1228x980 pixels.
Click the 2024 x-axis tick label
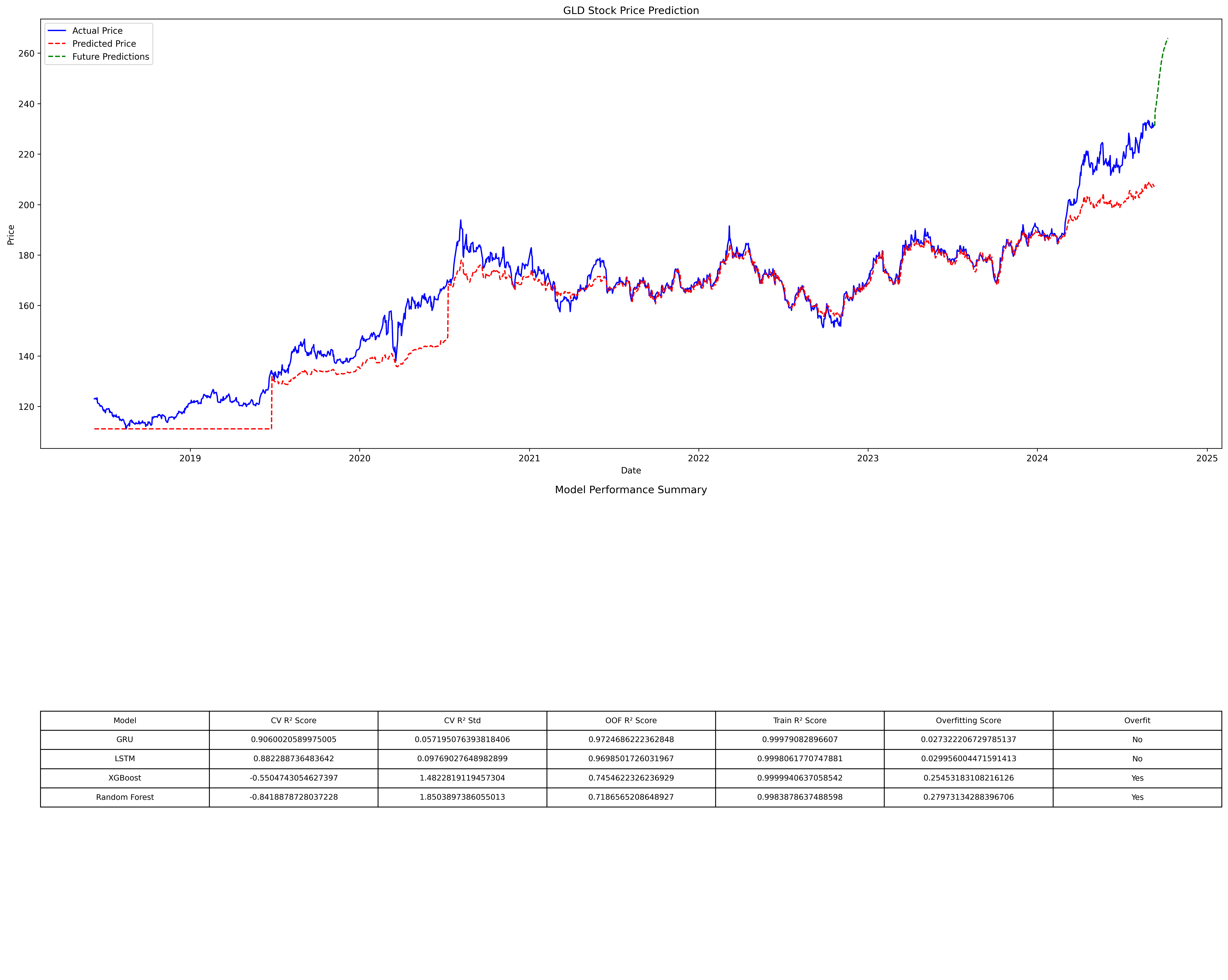click(1037, 458)
